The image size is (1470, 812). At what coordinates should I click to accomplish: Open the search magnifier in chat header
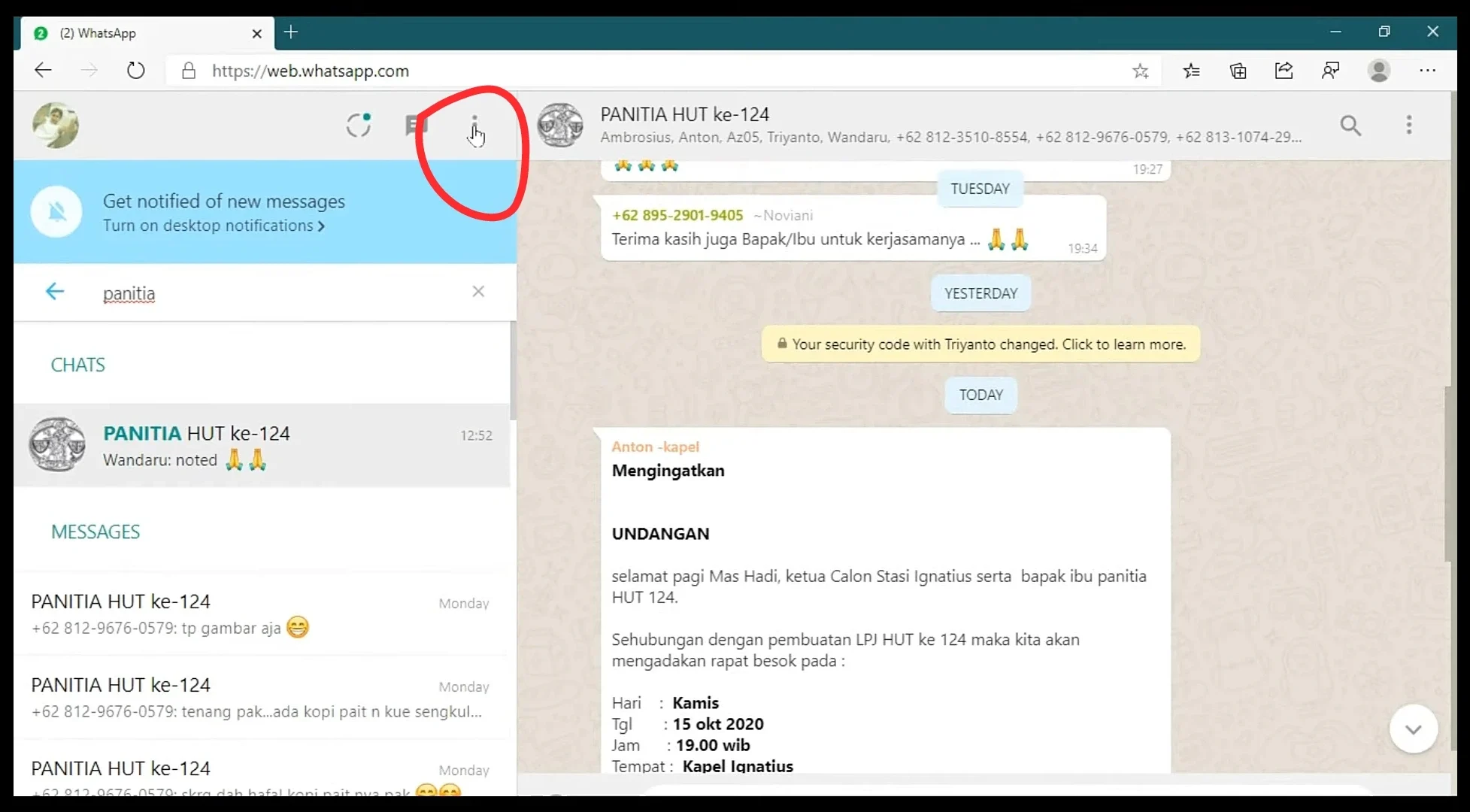coord(1351,124)
